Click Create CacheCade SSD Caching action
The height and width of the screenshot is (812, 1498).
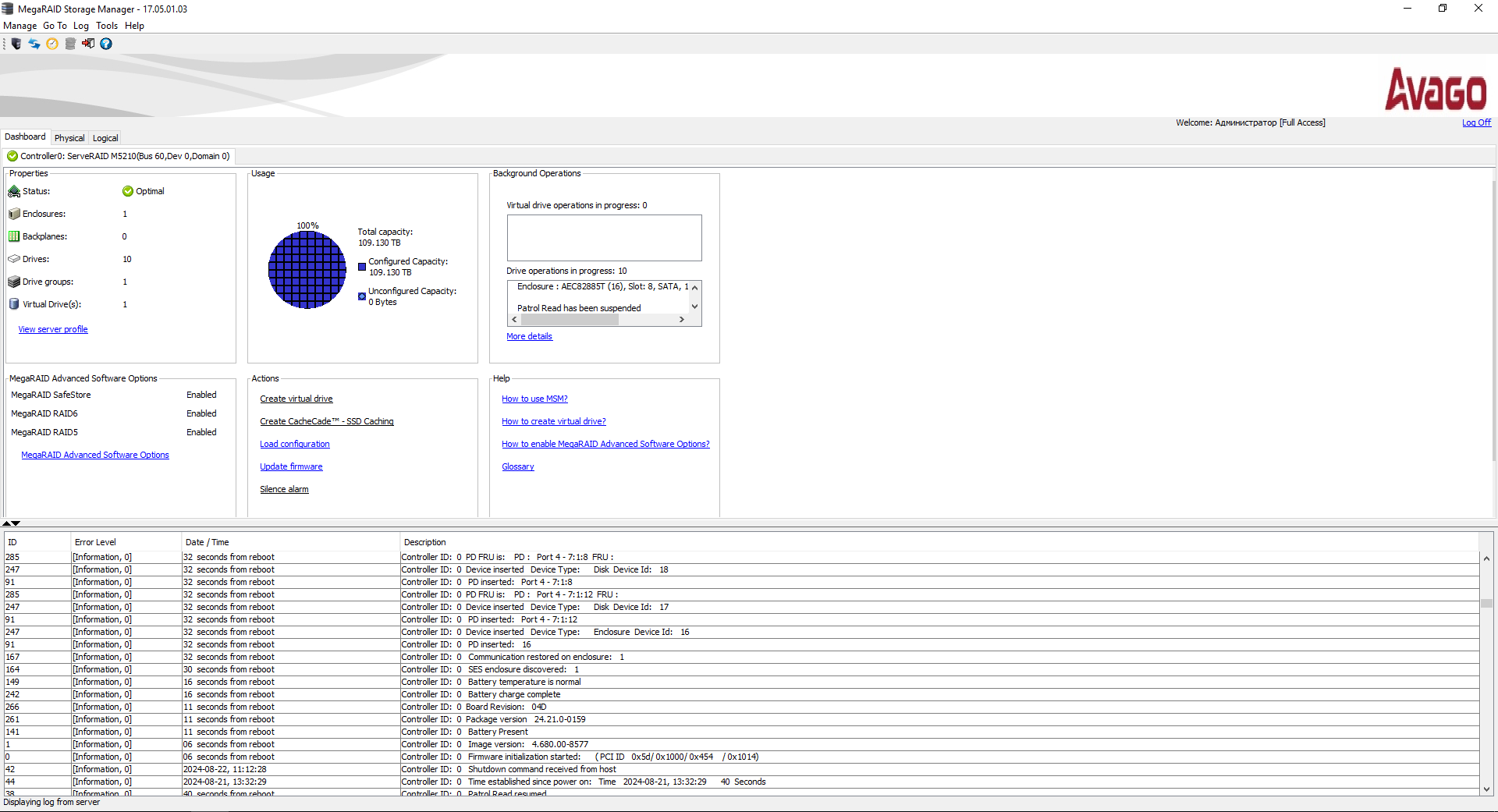coord(327,421)
